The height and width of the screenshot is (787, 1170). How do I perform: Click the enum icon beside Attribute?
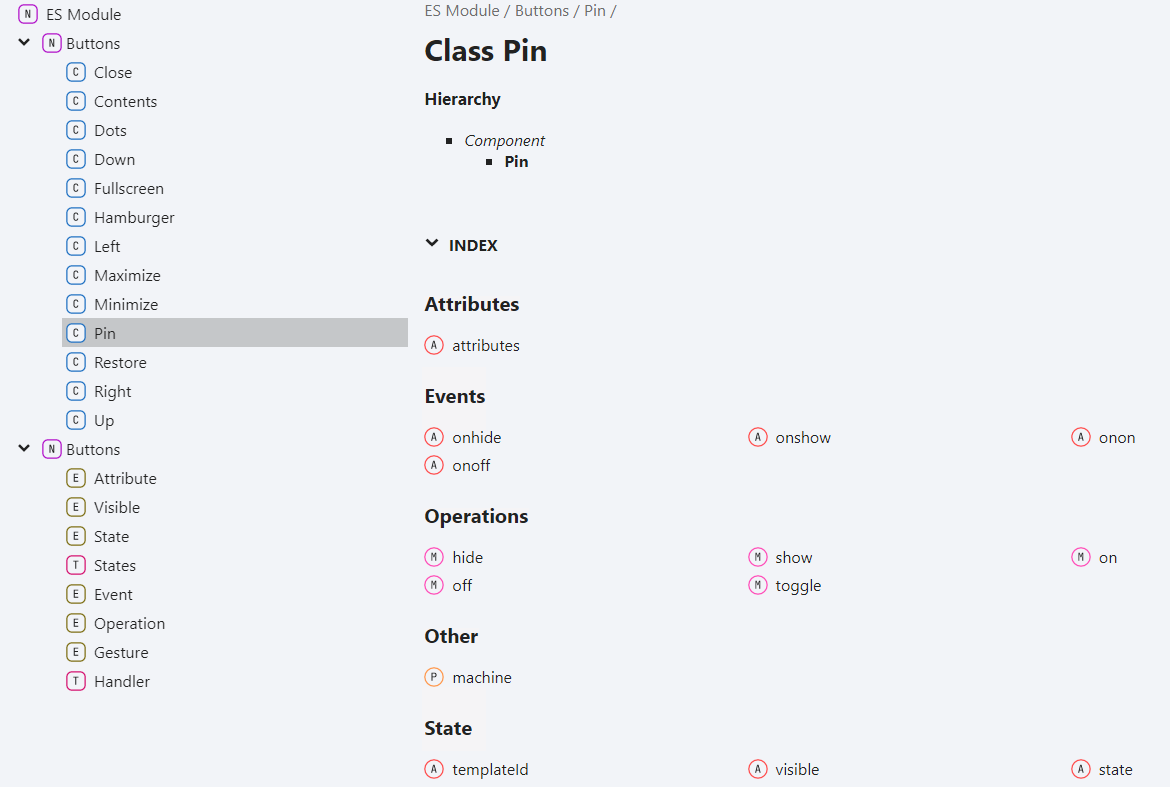75,478
